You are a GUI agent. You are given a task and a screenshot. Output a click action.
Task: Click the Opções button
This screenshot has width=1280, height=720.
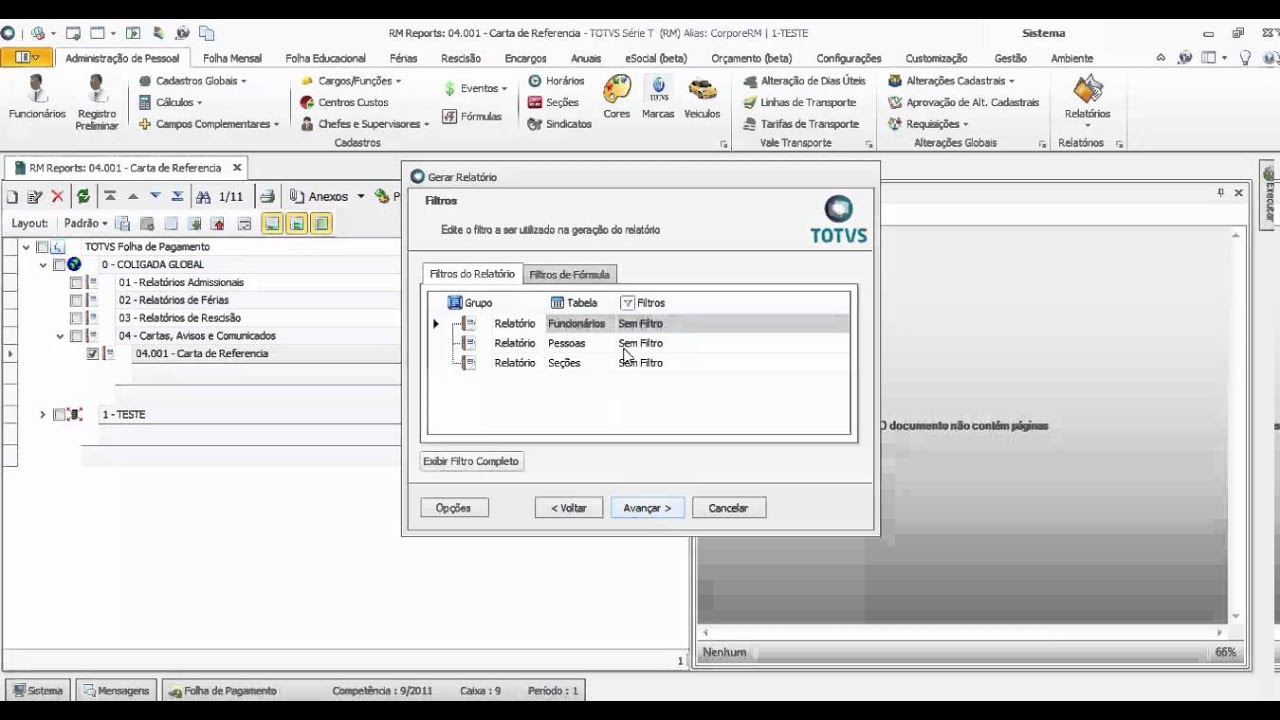(x=453, y=508)
